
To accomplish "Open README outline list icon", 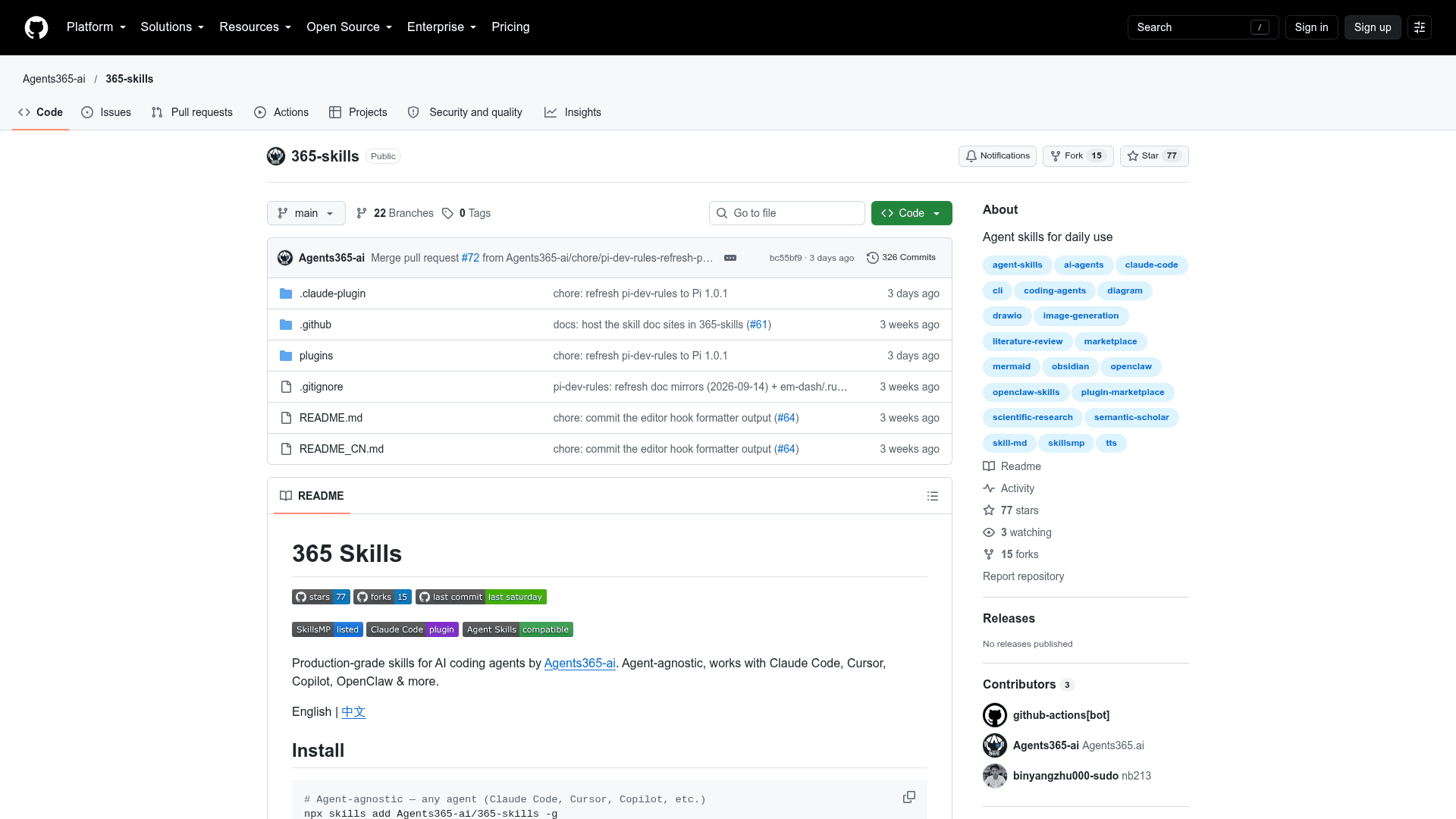I will point(933,496).
